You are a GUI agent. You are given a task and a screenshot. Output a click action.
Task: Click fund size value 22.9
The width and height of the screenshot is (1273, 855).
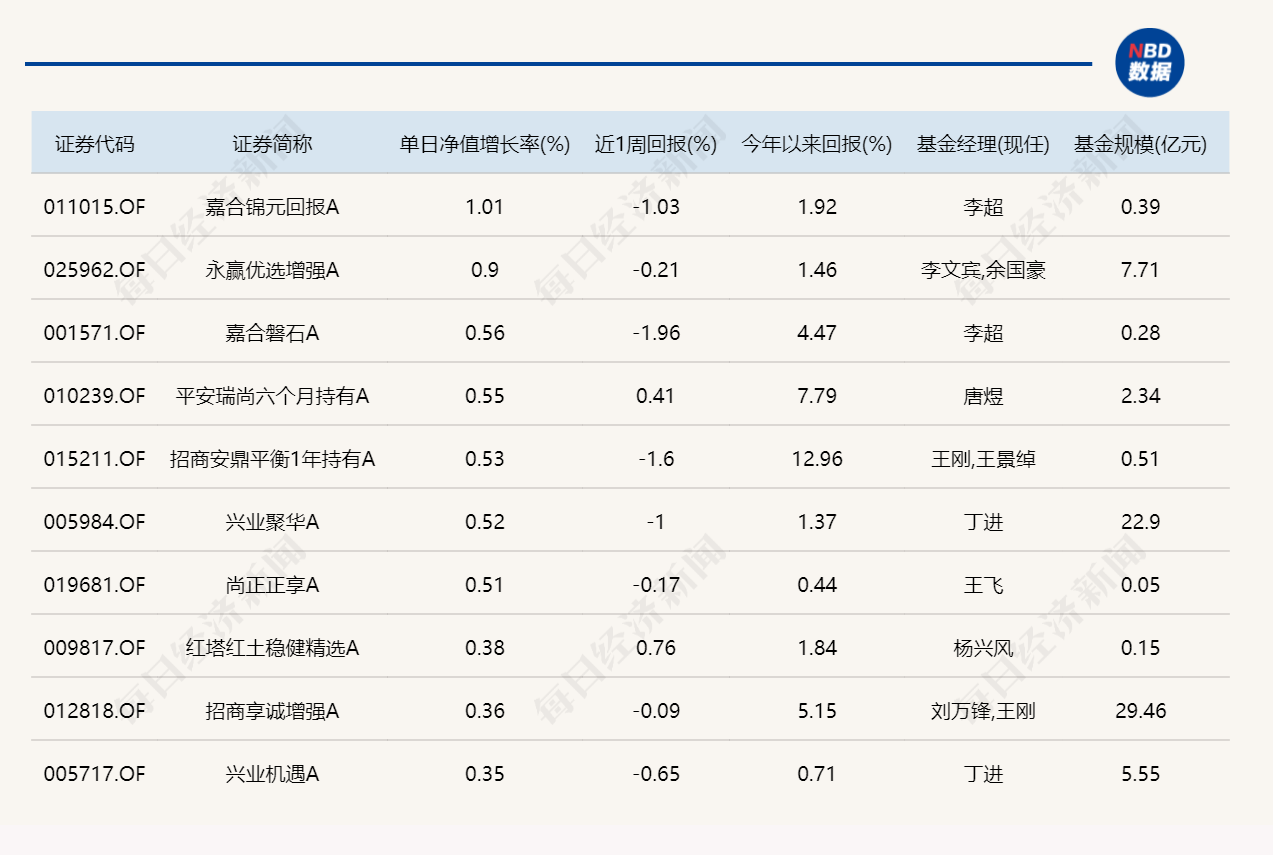(x=1140, y=522)
